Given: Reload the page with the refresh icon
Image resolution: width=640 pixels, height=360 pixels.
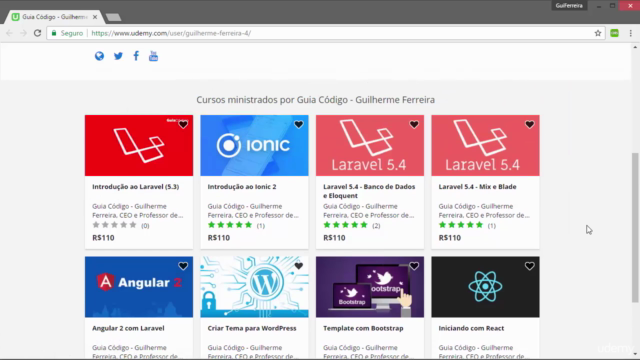Looking at the screenshot, I should (38, 33).
